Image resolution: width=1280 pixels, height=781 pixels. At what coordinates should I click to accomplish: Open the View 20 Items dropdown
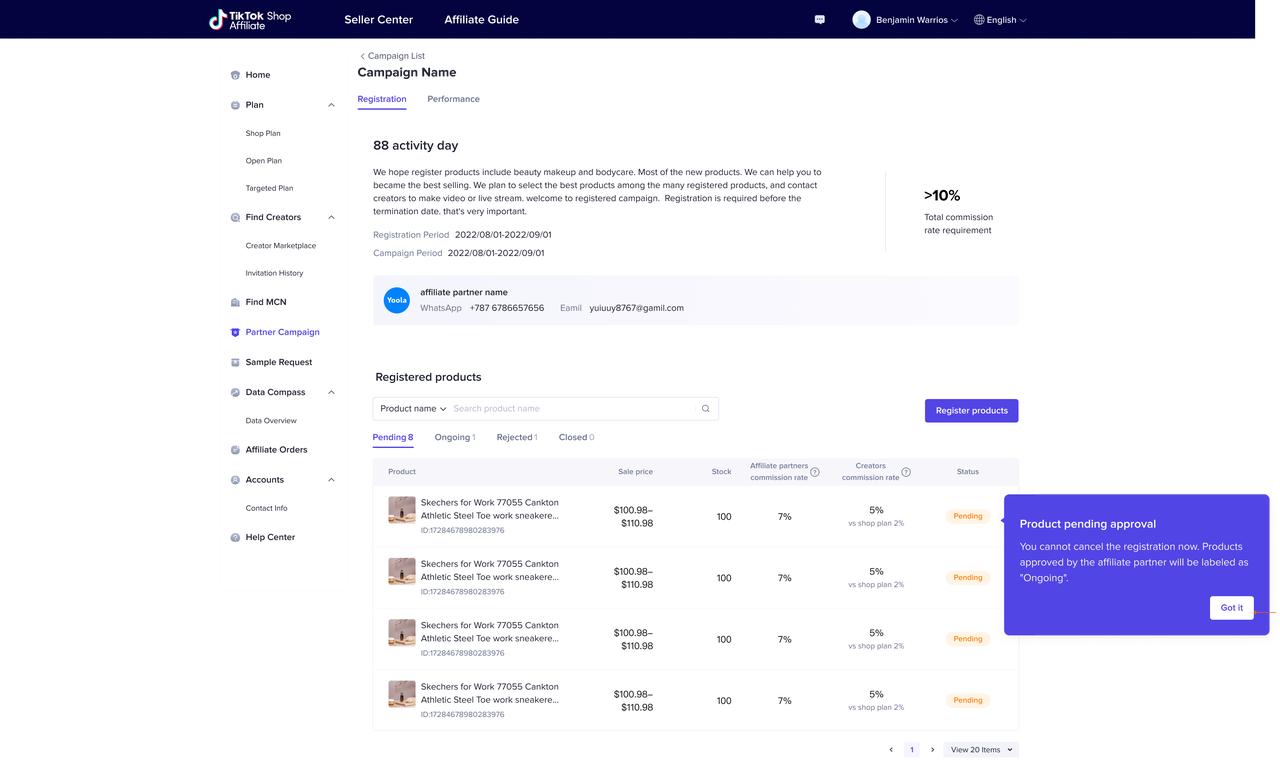click(981, 750)
